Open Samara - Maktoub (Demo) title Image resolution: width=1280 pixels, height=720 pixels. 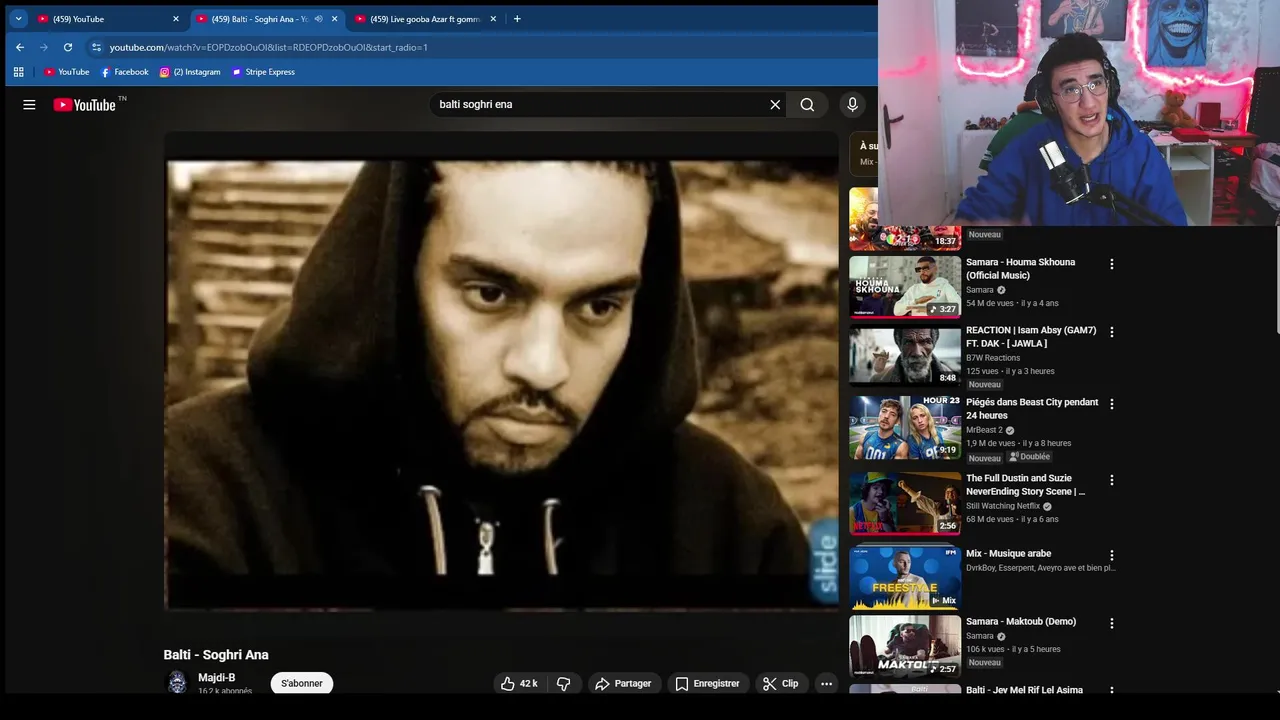(x=1021, y=622)
